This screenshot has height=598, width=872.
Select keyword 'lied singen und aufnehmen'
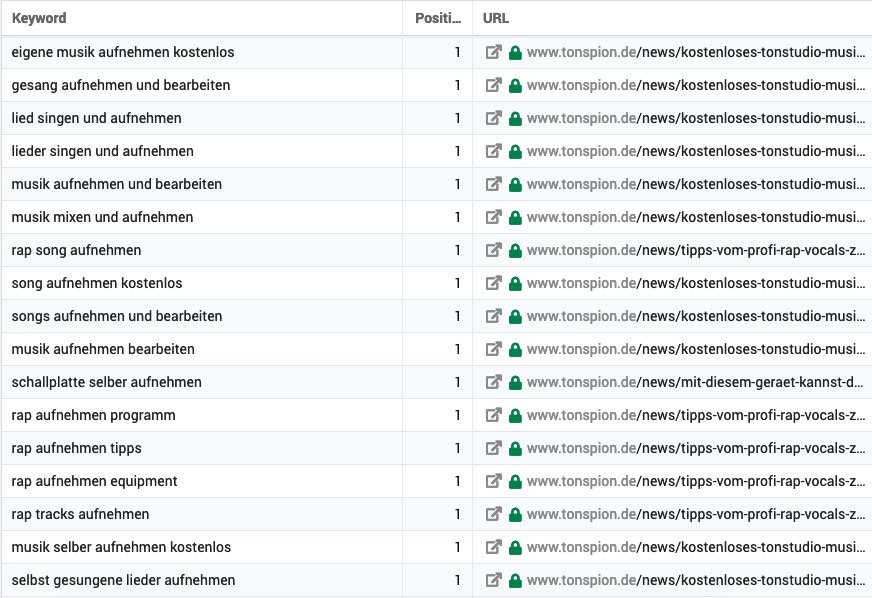[96, 118]
